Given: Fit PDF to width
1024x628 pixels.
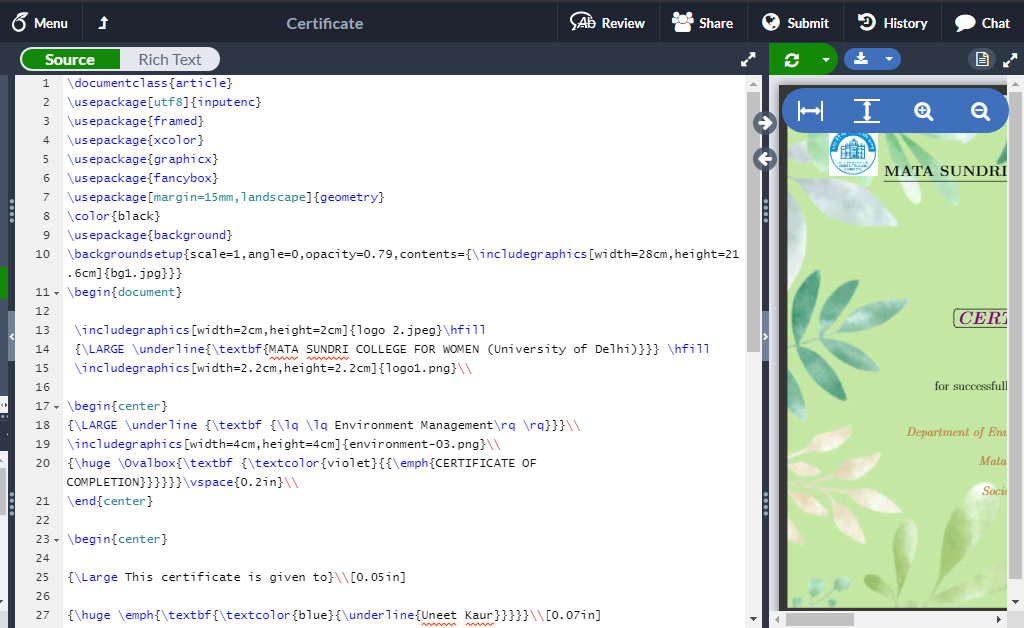Looking at the screenshot, I should click(810, 111).
